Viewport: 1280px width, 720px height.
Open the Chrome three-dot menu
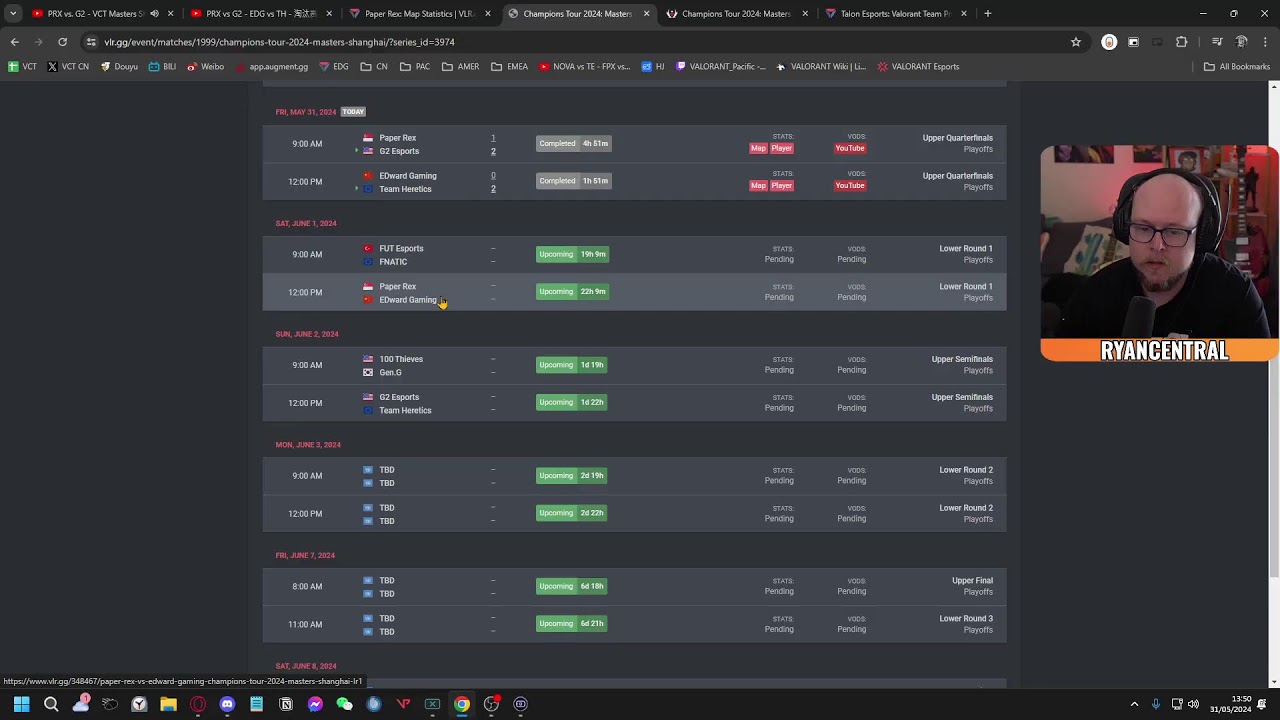click(x=1265, y=42)
